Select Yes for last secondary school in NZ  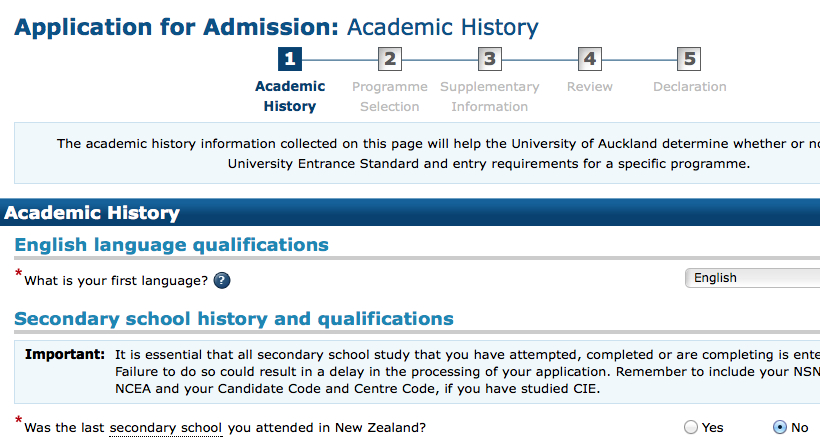[x=691, y=427]
